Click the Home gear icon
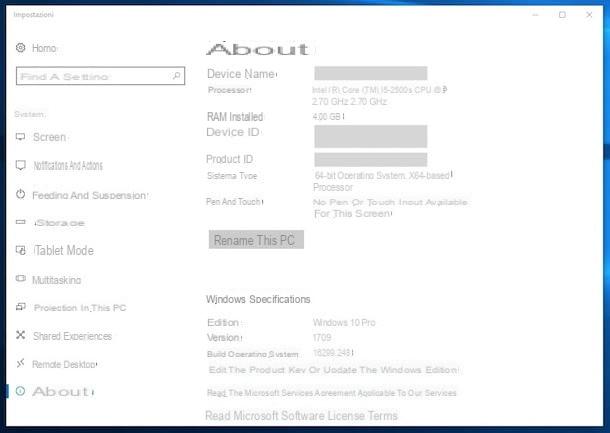The image size is (610, 433). click(21, 47)
